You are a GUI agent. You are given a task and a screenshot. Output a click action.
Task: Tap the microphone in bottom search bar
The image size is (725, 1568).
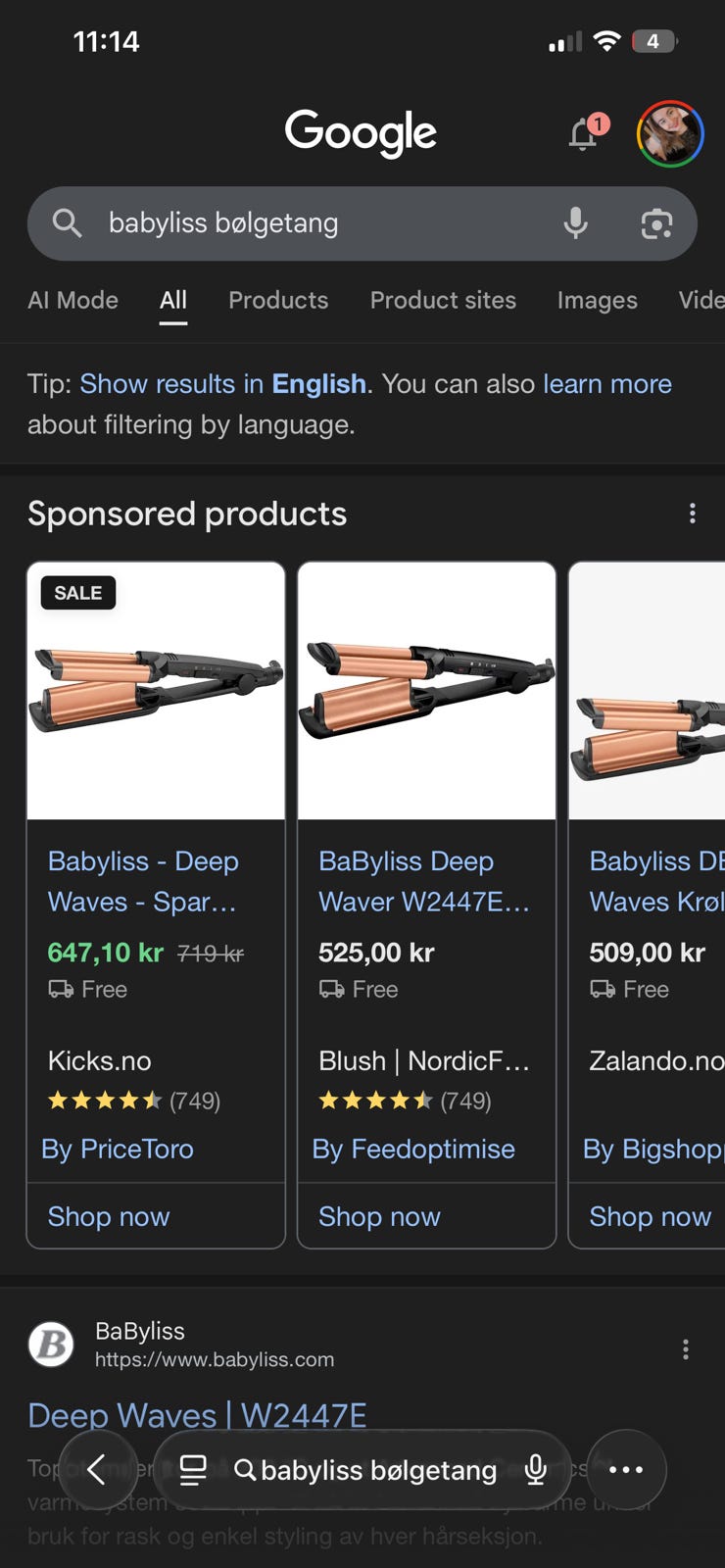click(536, 1469)
